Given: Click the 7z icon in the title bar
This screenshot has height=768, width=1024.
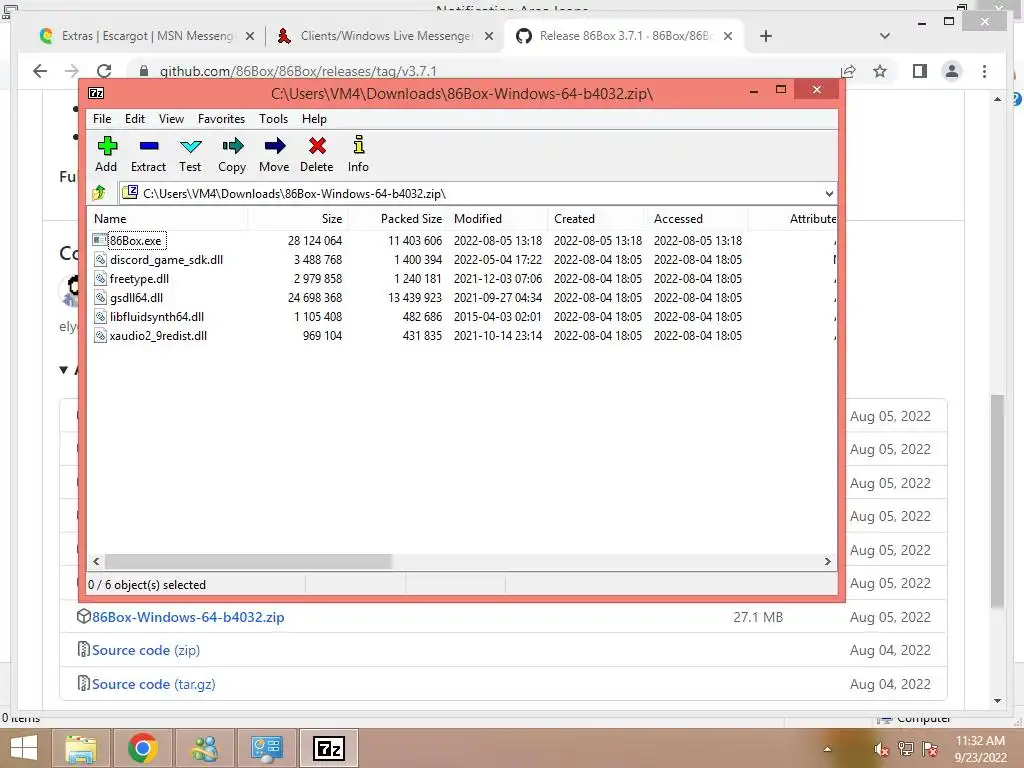Looking at the screenshot, I should (96, 93).
